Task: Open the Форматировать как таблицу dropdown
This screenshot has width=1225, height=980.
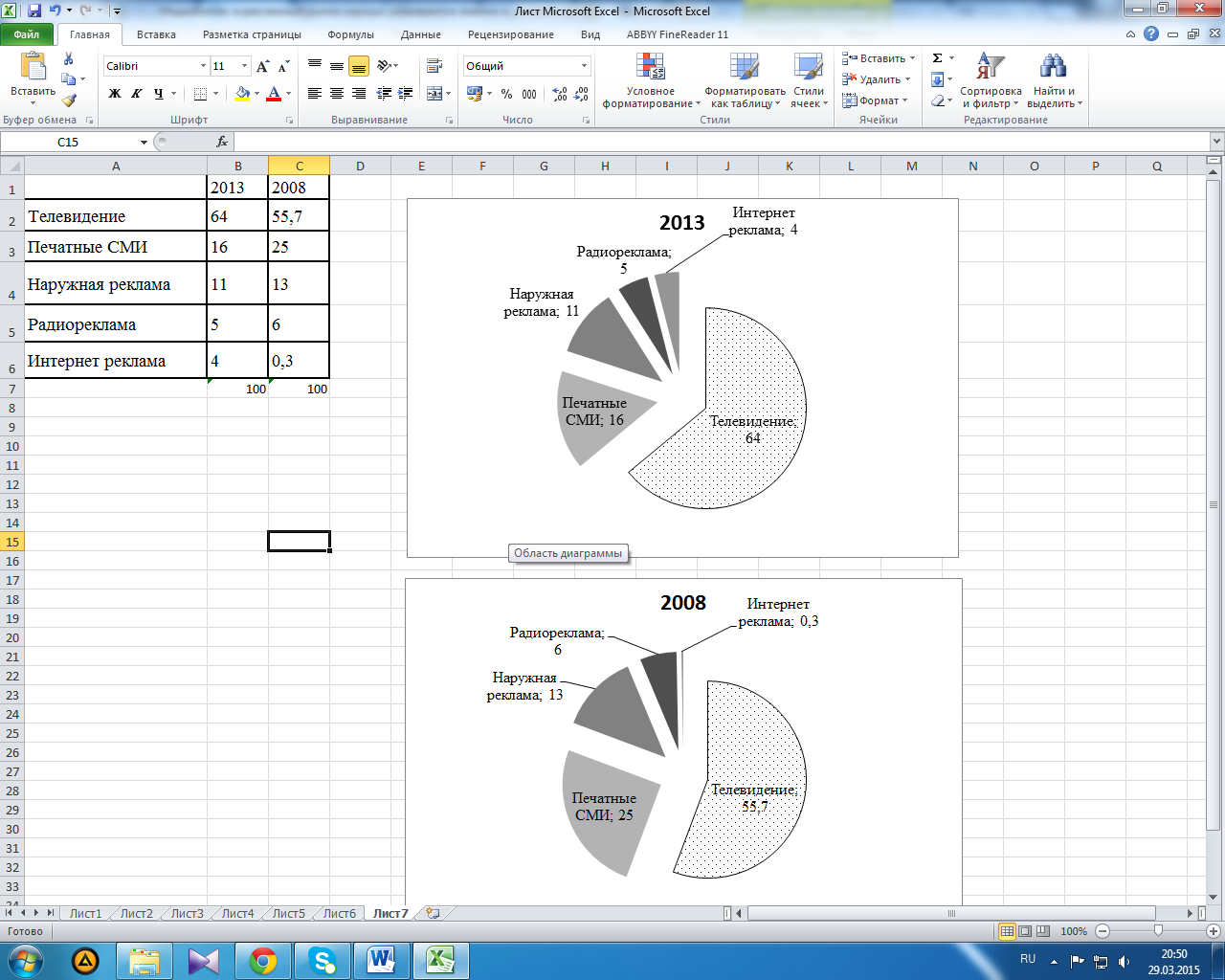Action: click(x=745, y=80)
